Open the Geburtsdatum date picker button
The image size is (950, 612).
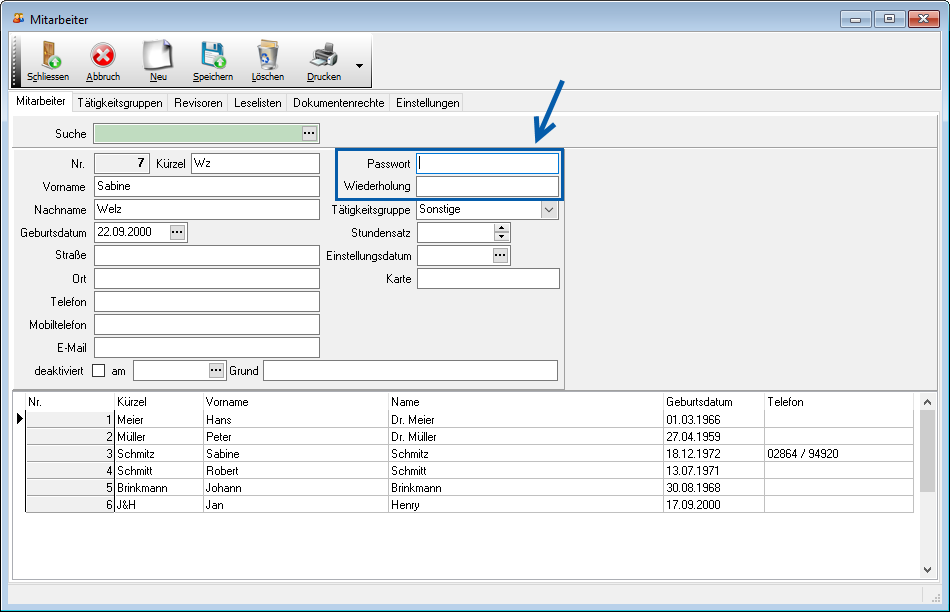click(x=177, y=232)
